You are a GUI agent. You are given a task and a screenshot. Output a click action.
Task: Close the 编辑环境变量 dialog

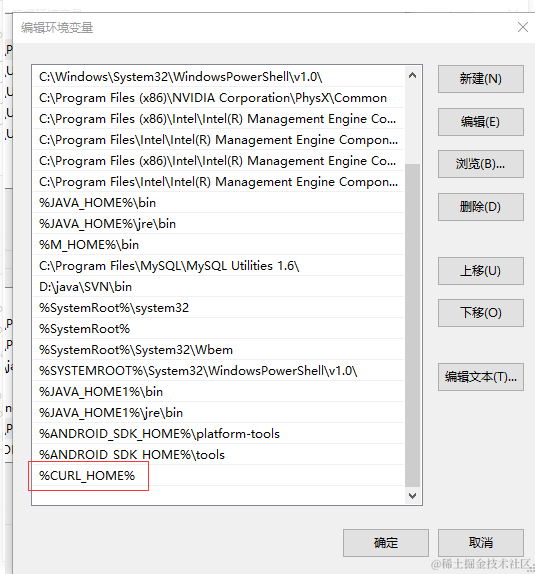pos(523,27)
